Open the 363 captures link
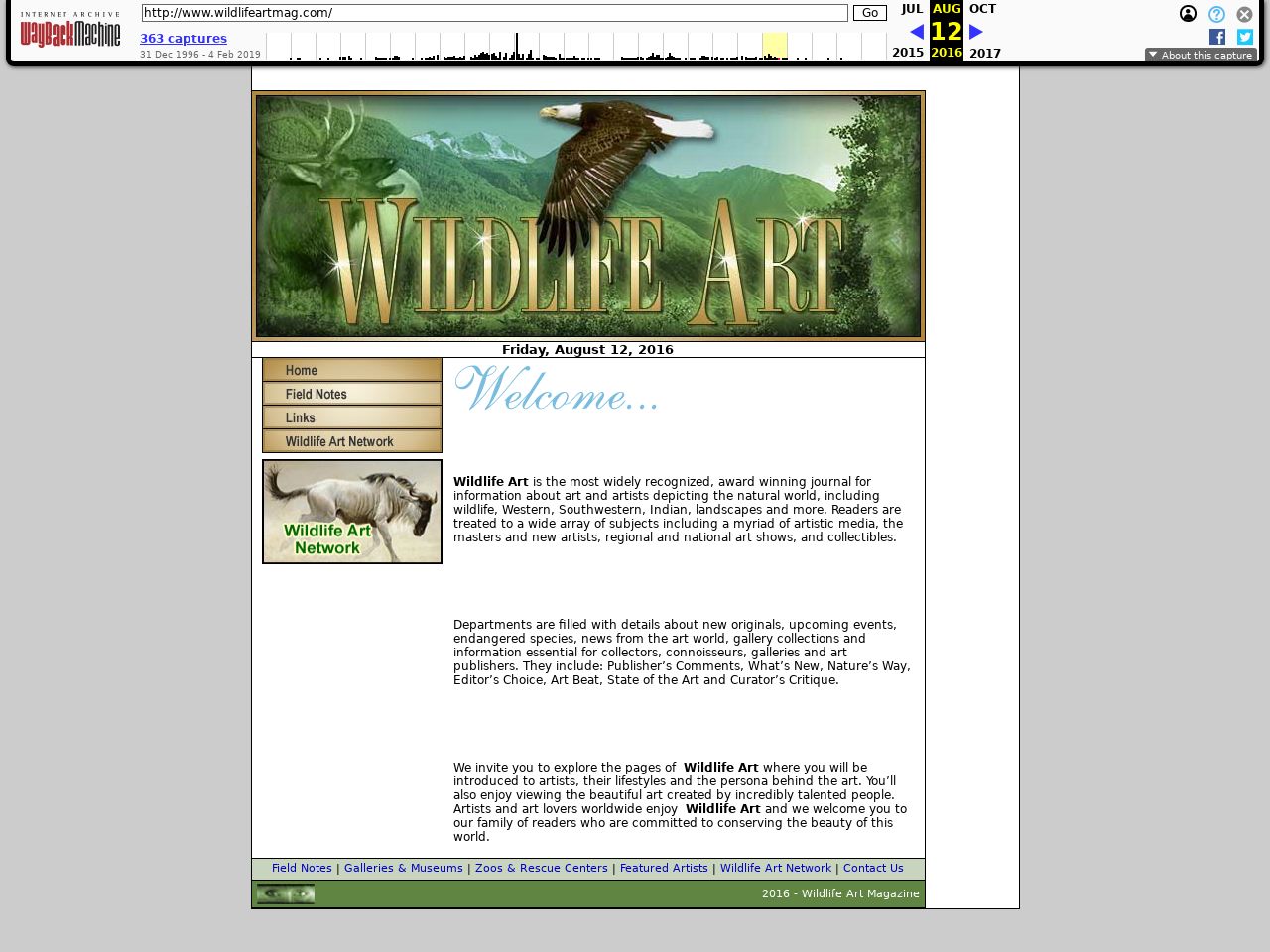Viewport: 1270px width, 952px height. coord(184,39)
